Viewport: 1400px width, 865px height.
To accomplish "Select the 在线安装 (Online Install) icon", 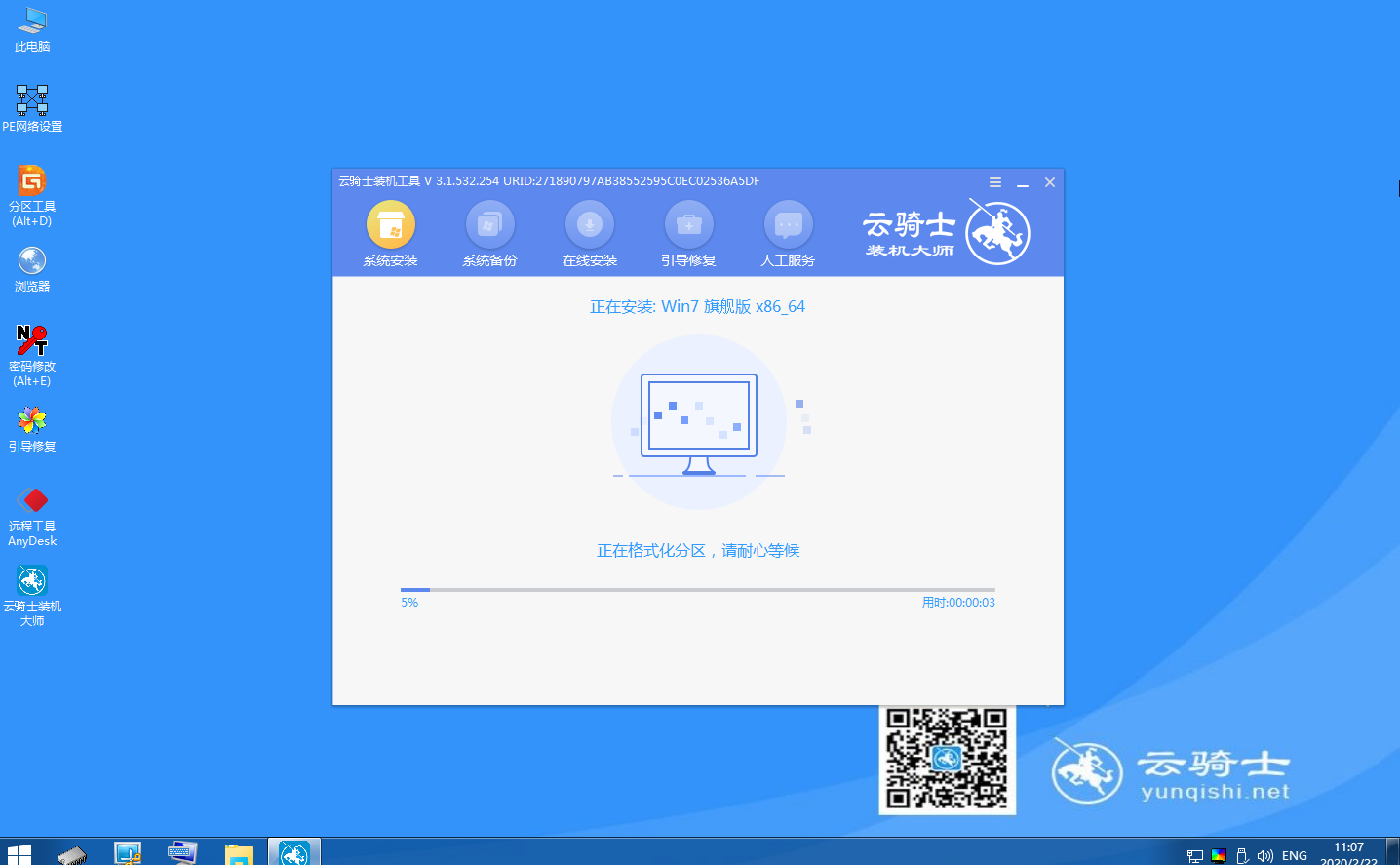I will click(590, 232).
